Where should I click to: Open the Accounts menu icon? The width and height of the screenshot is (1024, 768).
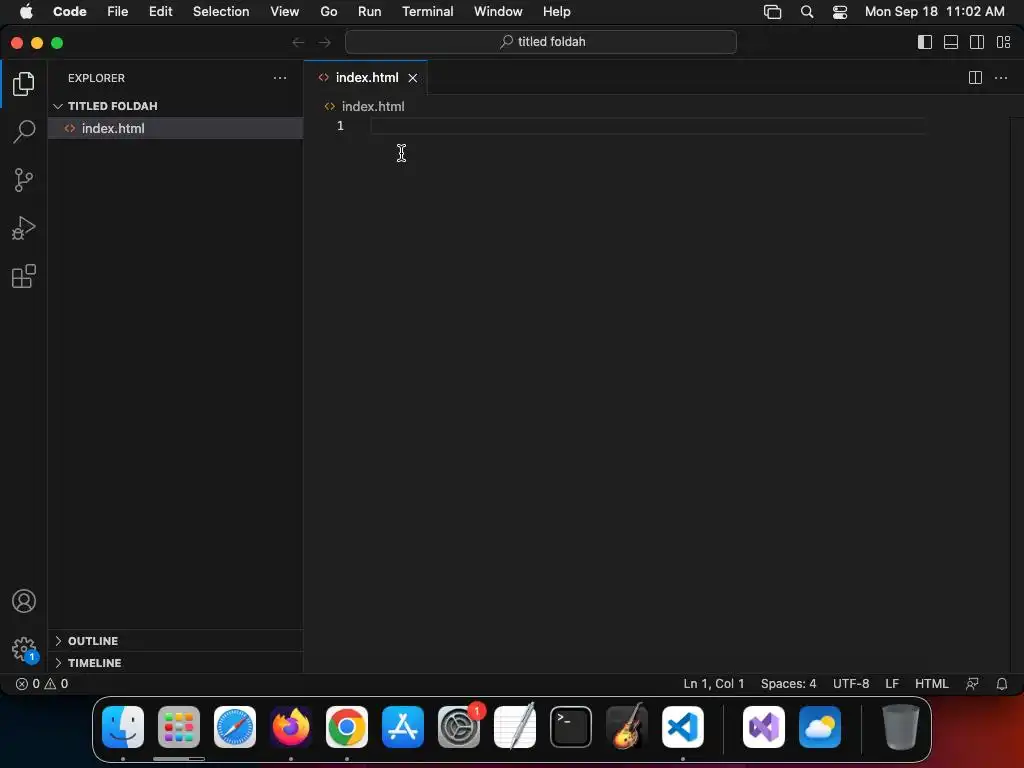point(24,601)
